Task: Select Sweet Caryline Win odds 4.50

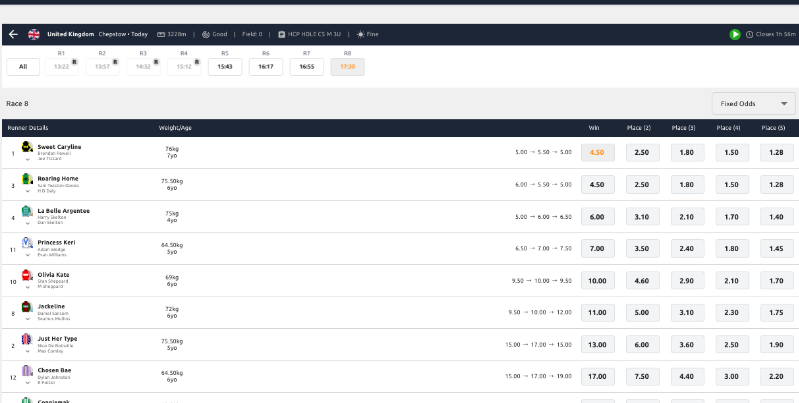Action: pyautogui.click(x=597, y=152)
